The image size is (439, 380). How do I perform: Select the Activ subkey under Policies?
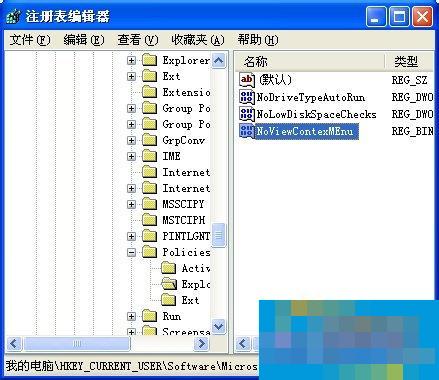196,268
